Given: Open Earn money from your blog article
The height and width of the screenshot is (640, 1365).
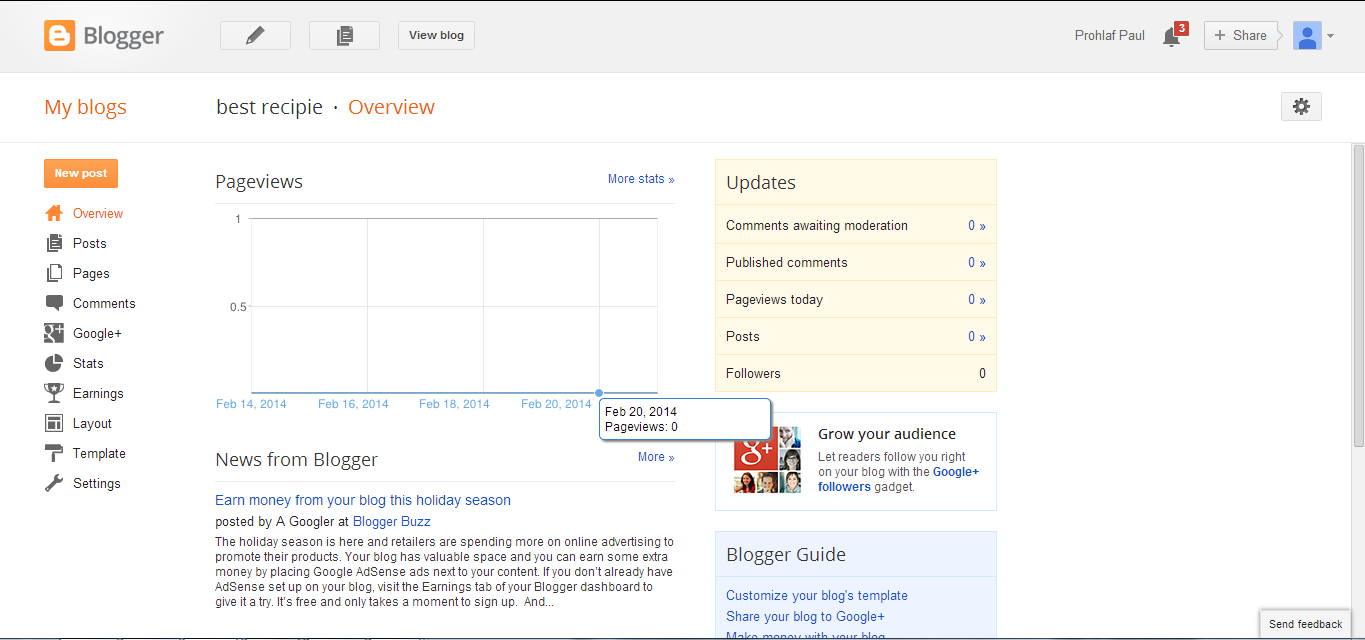Looking at the screenshot, I should [x=363, y=500].
